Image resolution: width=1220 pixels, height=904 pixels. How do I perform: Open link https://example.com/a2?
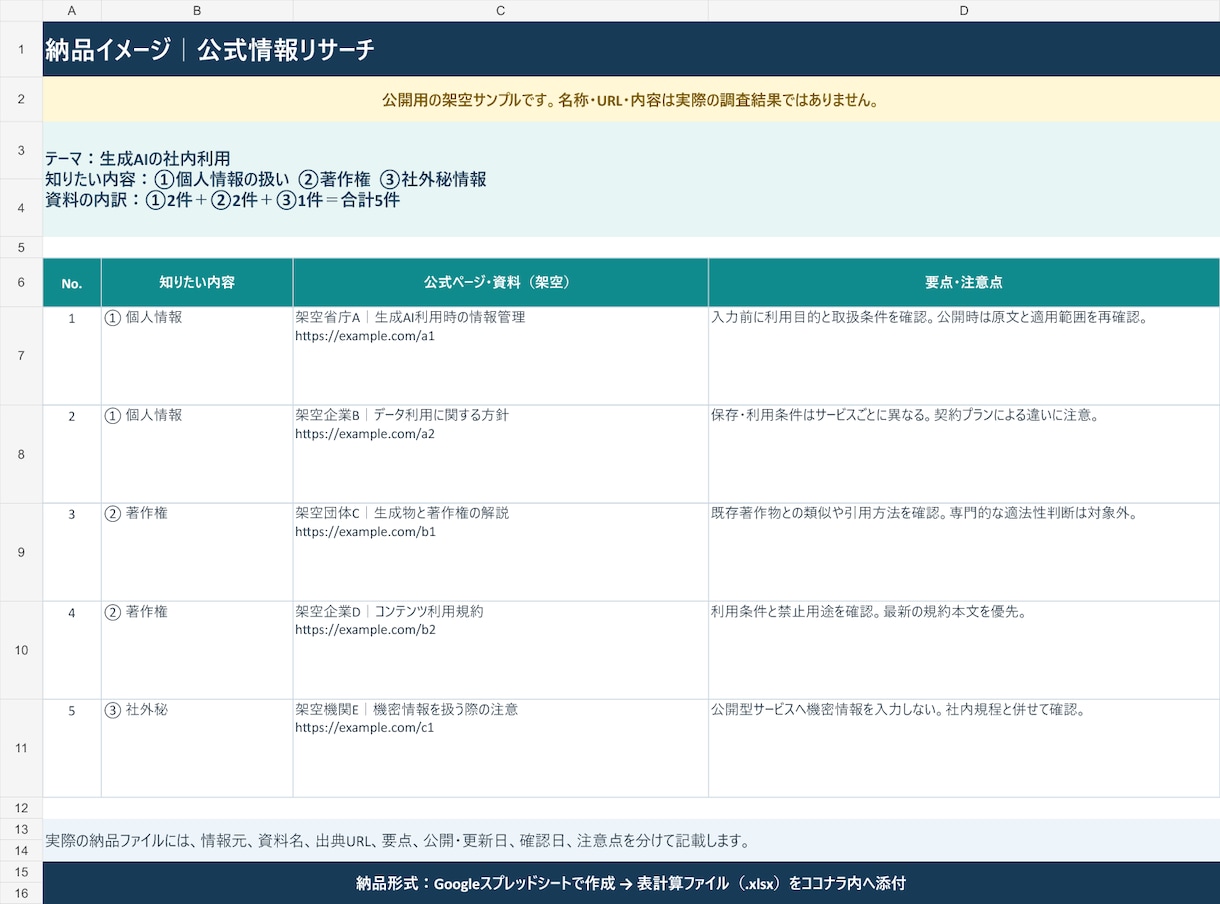(365, 434)
